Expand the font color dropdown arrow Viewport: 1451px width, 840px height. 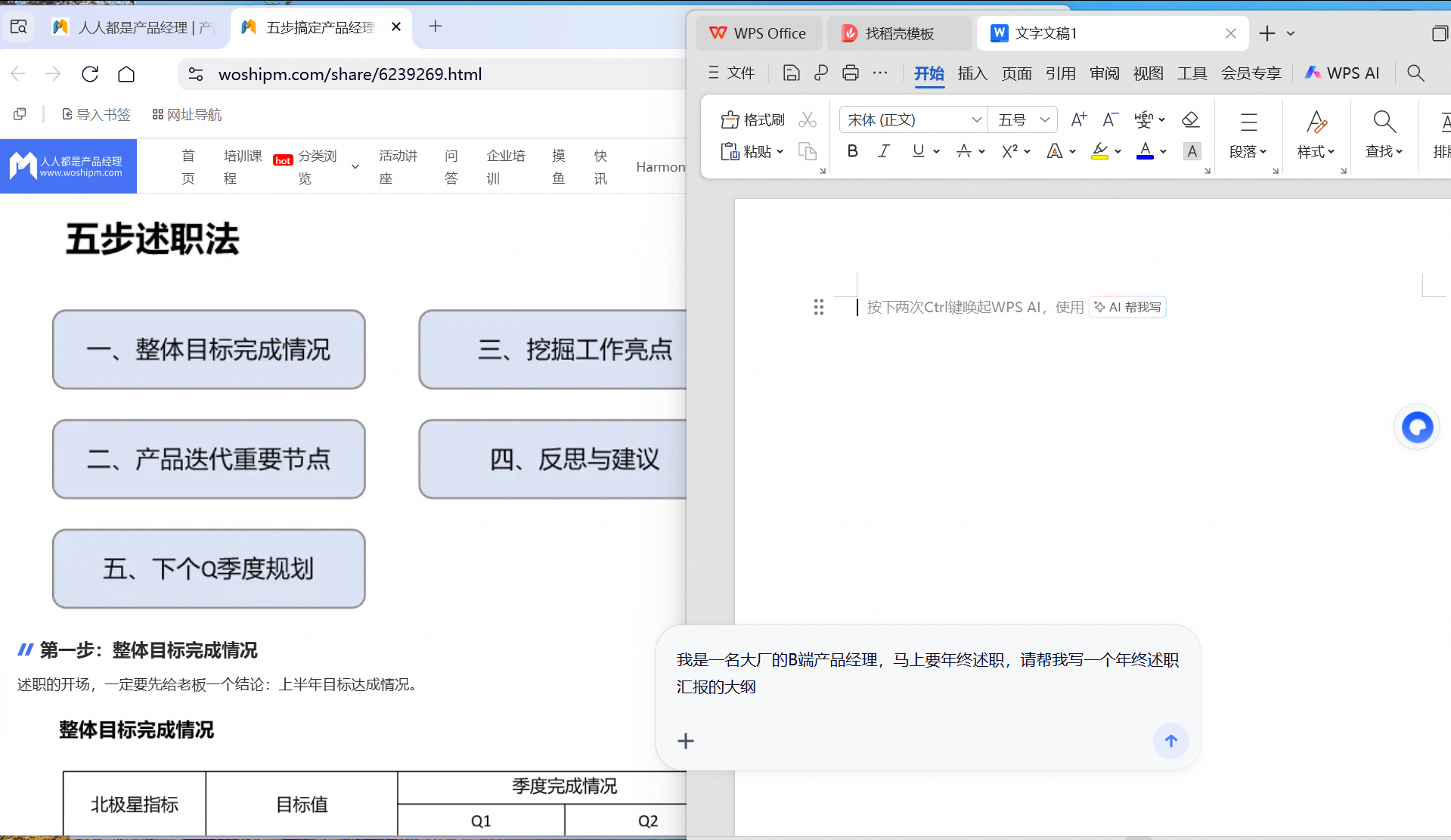point(1163,152)
